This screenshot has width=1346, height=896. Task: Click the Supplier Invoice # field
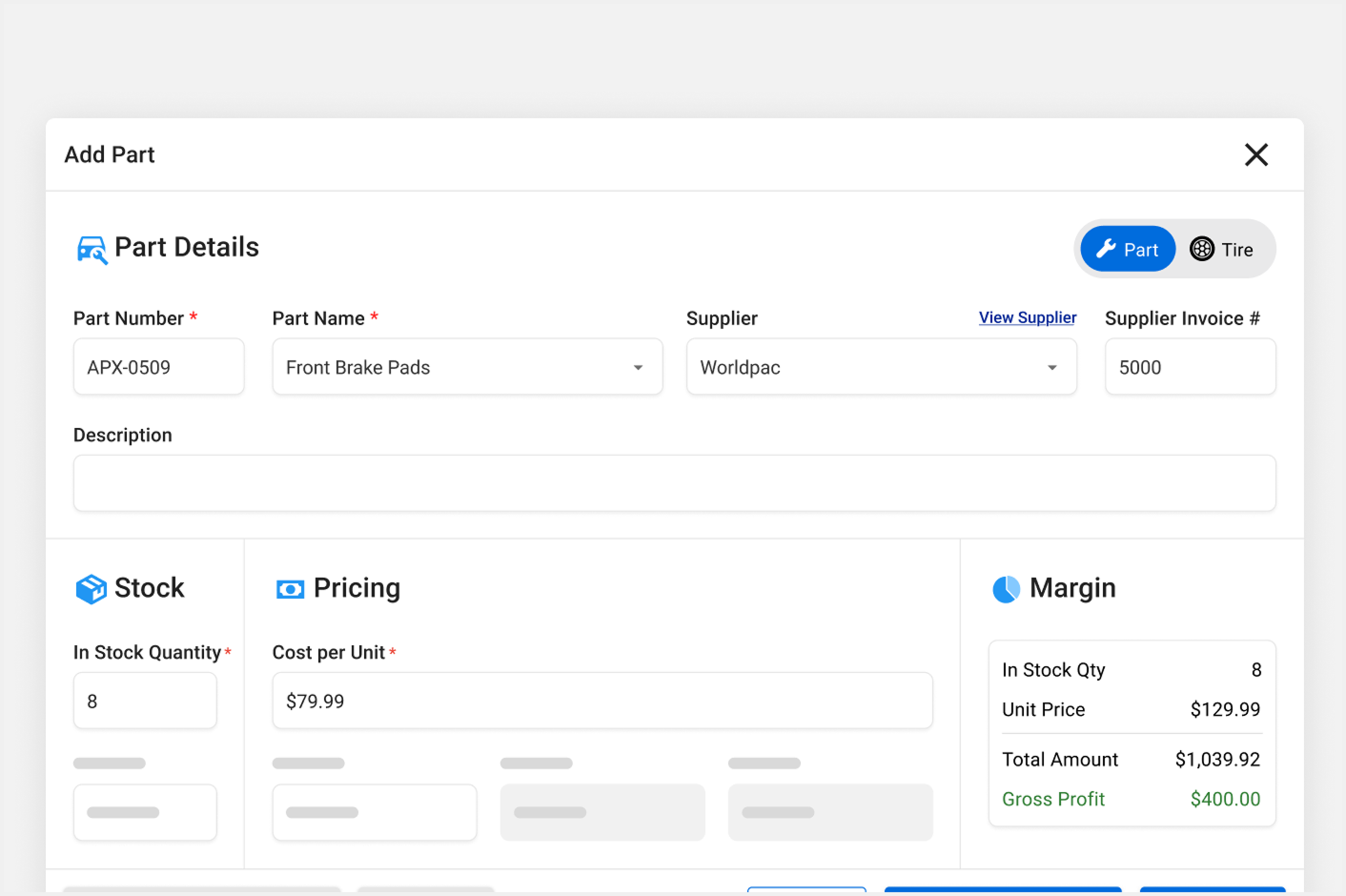tap(1190, 367)
